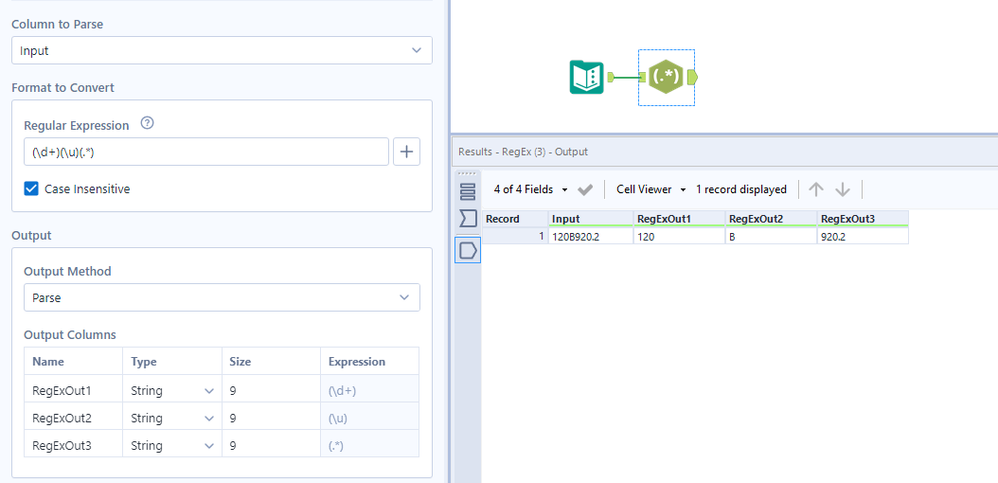This screenshot has width=998, height=483.
Task: Edit the Size value for RegExOut2
Action: [x=271, y=418]
